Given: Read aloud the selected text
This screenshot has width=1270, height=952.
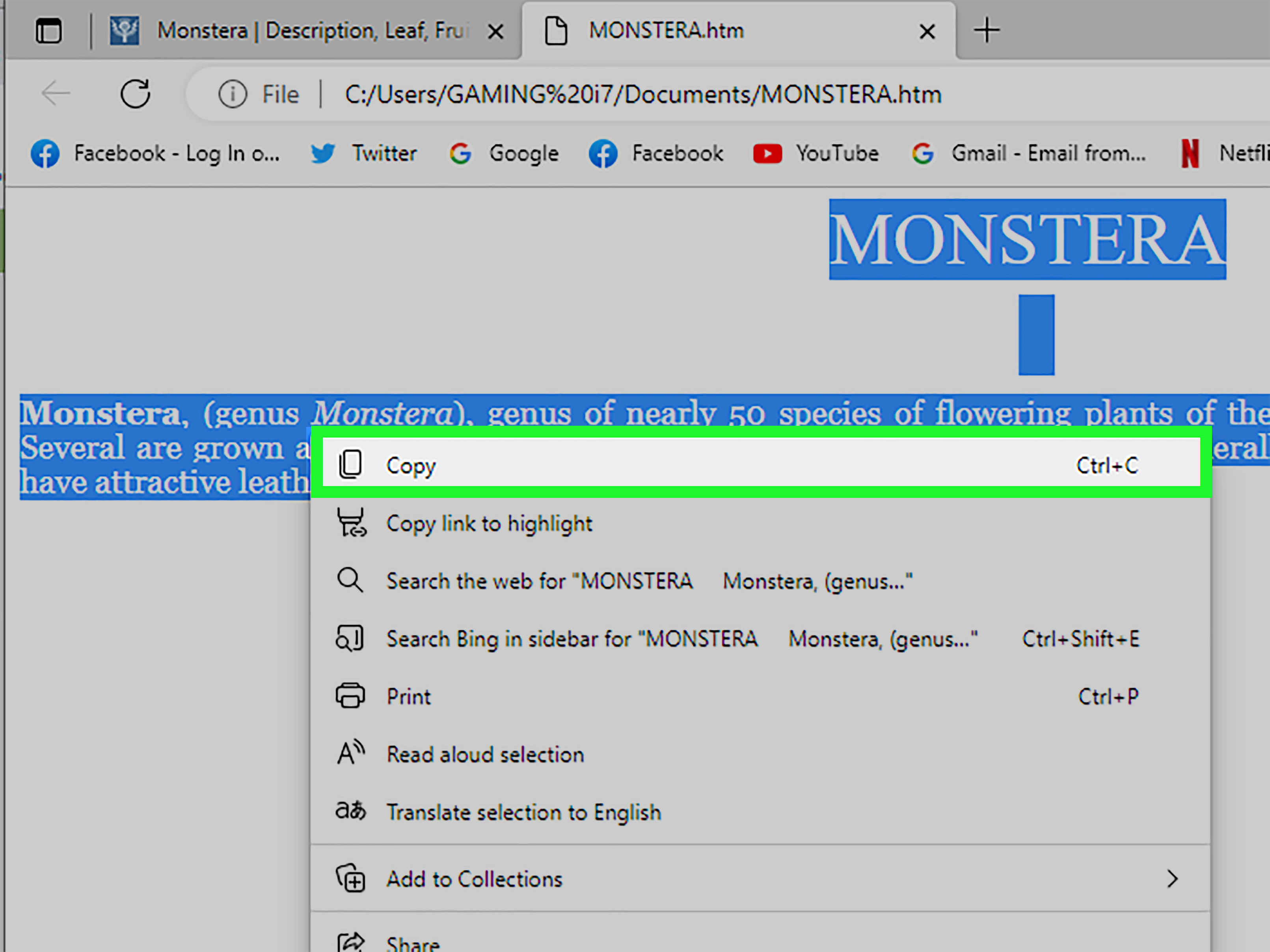Looking at the screenshot, I should [485, 755].
